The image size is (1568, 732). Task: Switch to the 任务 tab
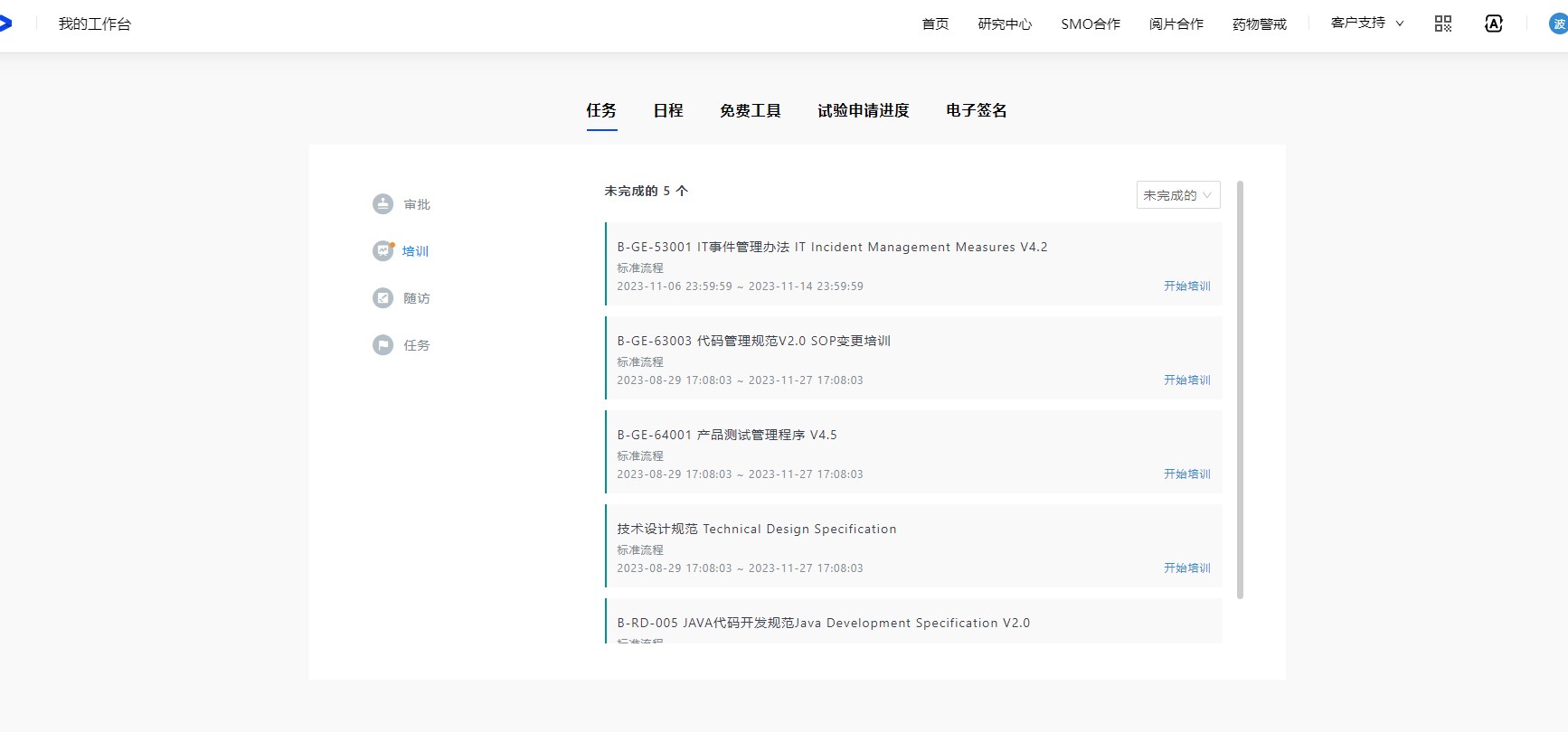pos(601,110)
